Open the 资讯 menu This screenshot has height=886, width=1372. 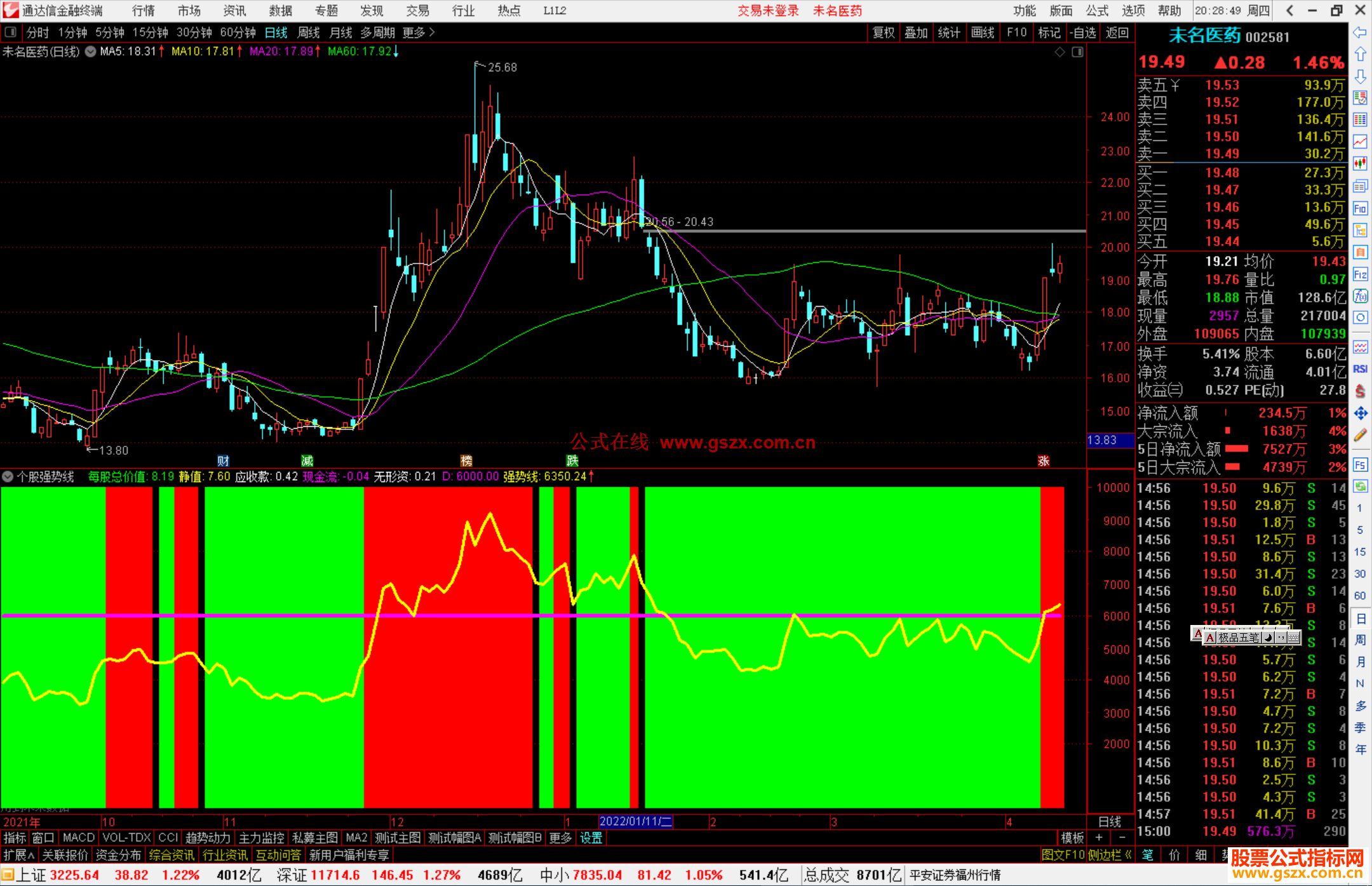tap(234, 11)
